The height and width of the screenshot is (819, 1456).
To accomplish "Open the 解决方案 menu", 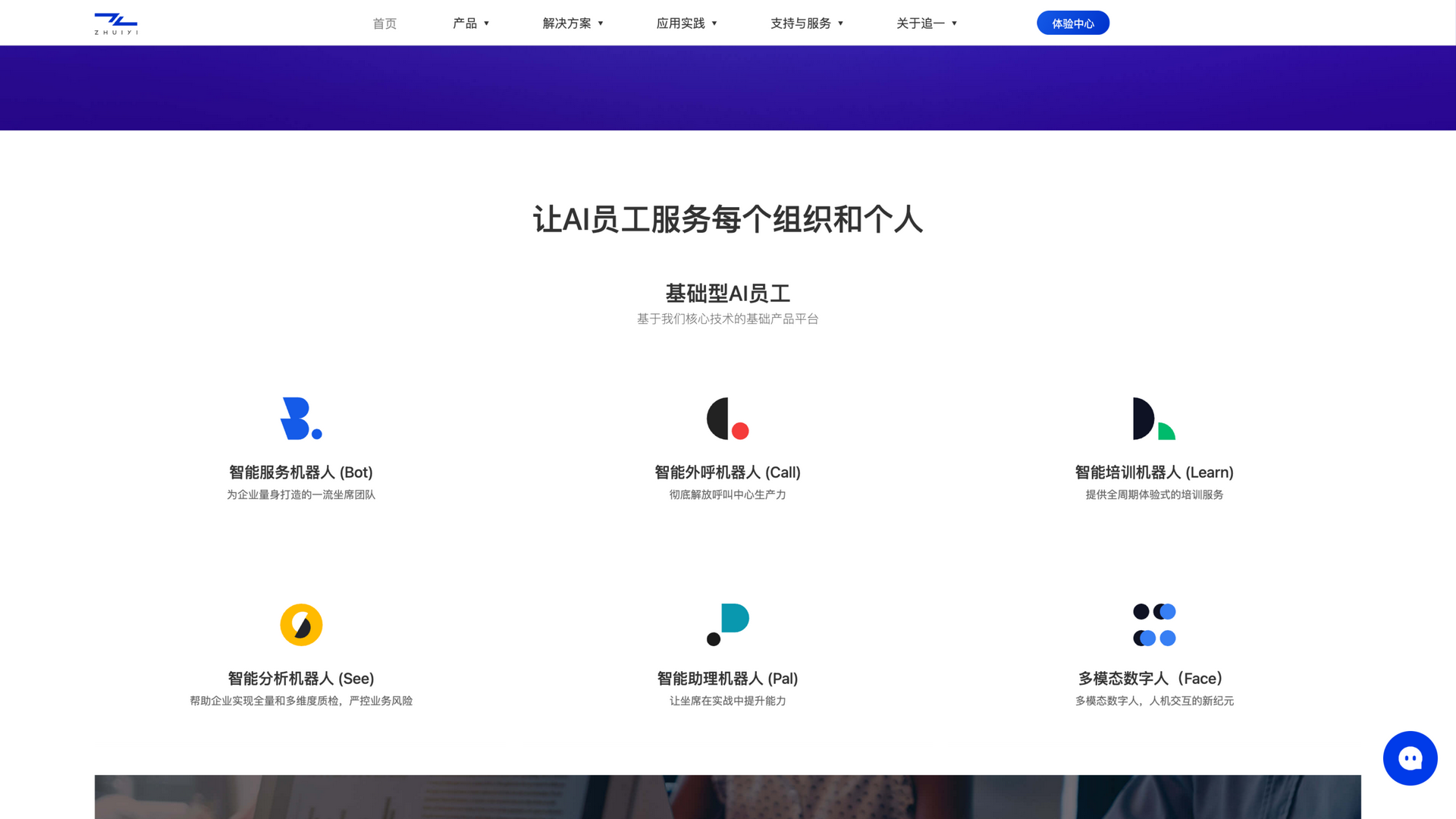I will 566,24.
